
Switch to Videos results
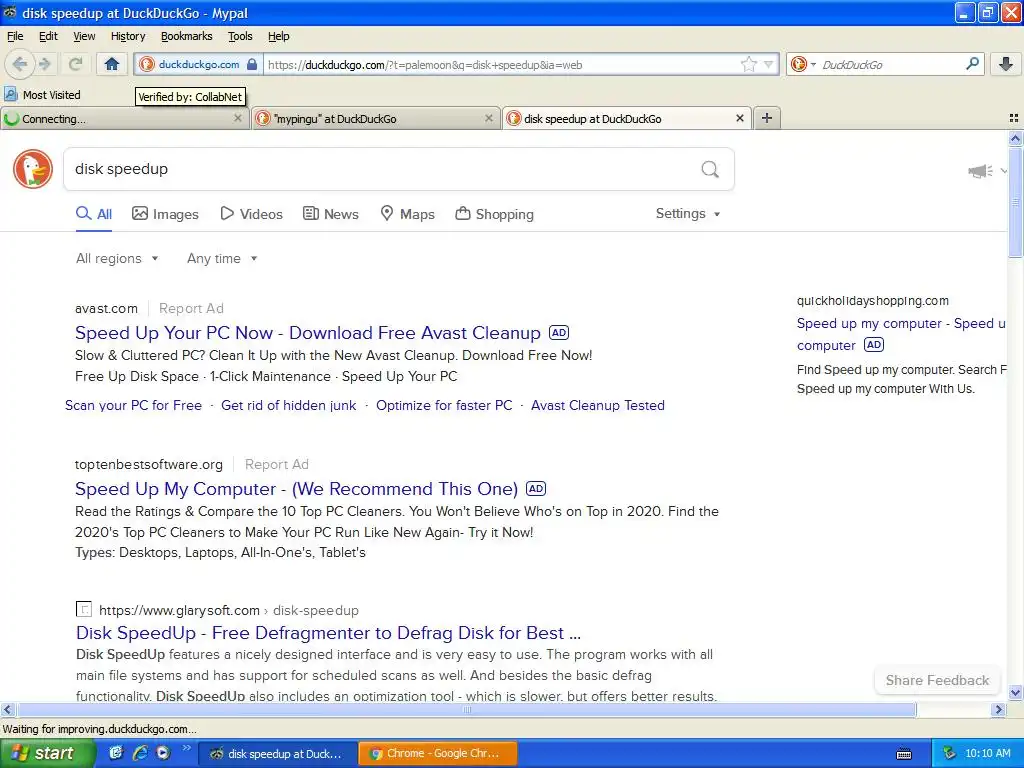click(251, 214)
